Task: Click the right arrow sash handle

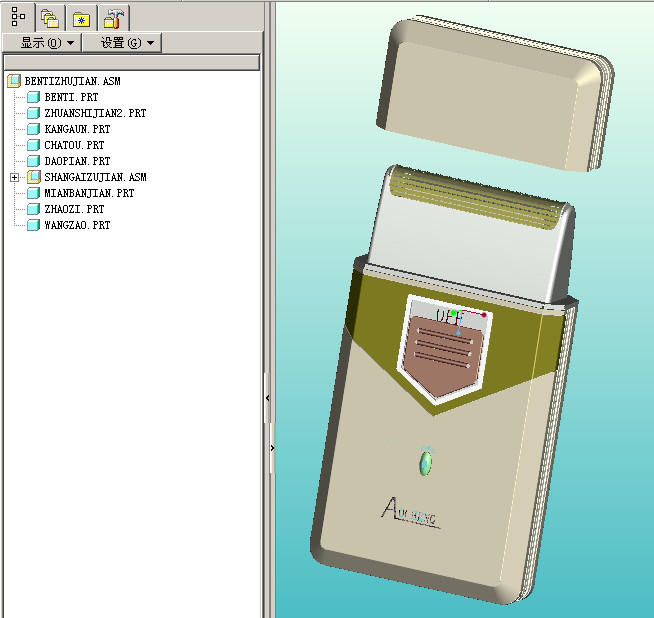Action: click(272, 448)
